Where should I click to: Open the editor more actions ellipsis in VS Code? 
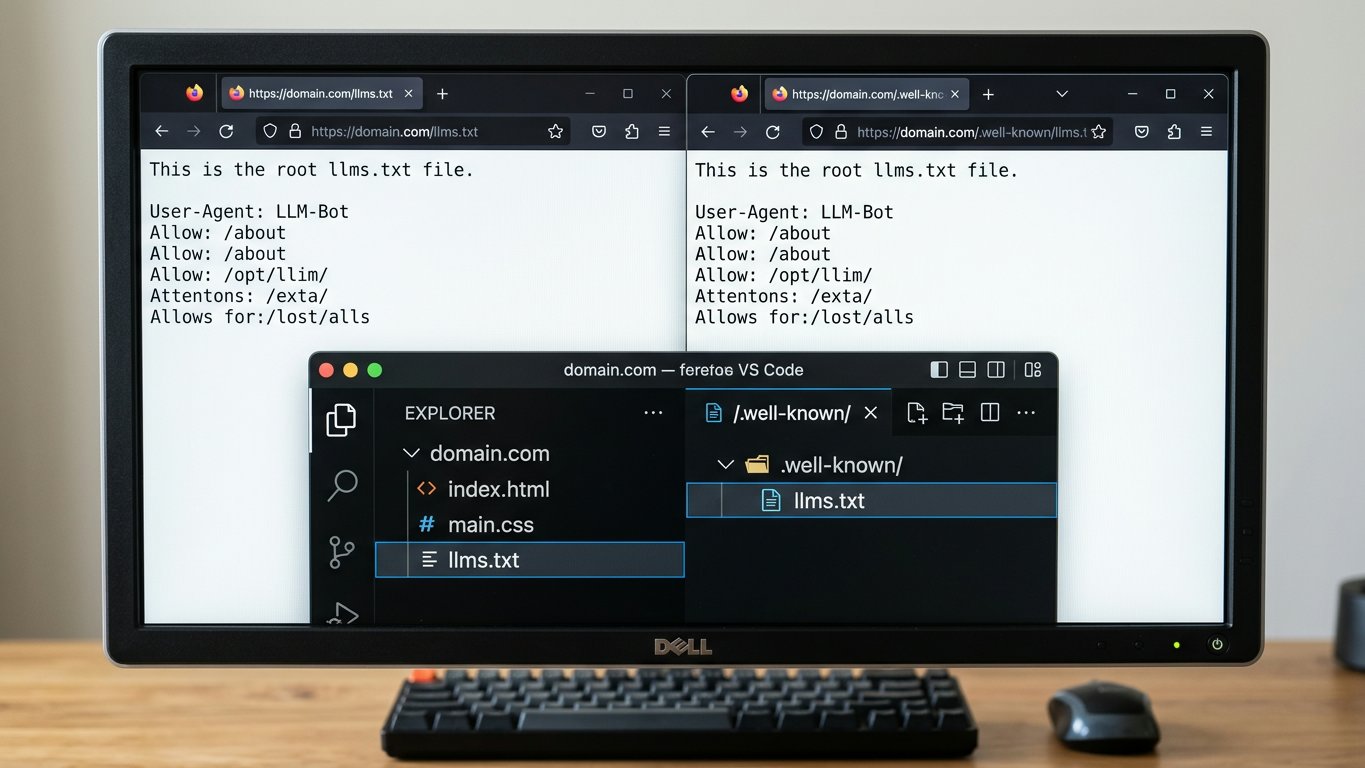click(1026, 413)
